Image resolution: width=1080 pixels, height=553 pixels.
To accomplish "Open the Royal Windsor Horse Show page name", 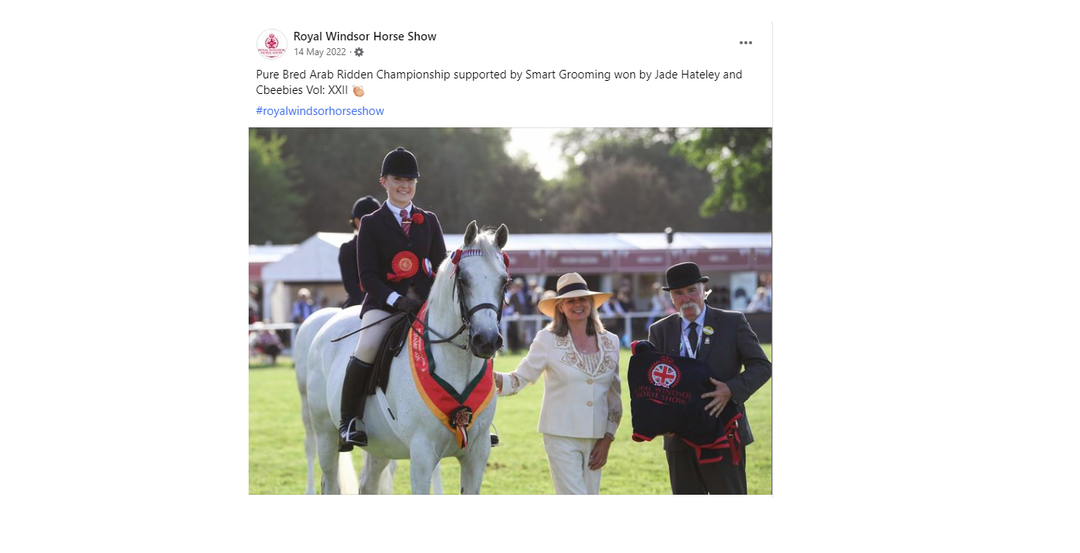I will (364, 36).
